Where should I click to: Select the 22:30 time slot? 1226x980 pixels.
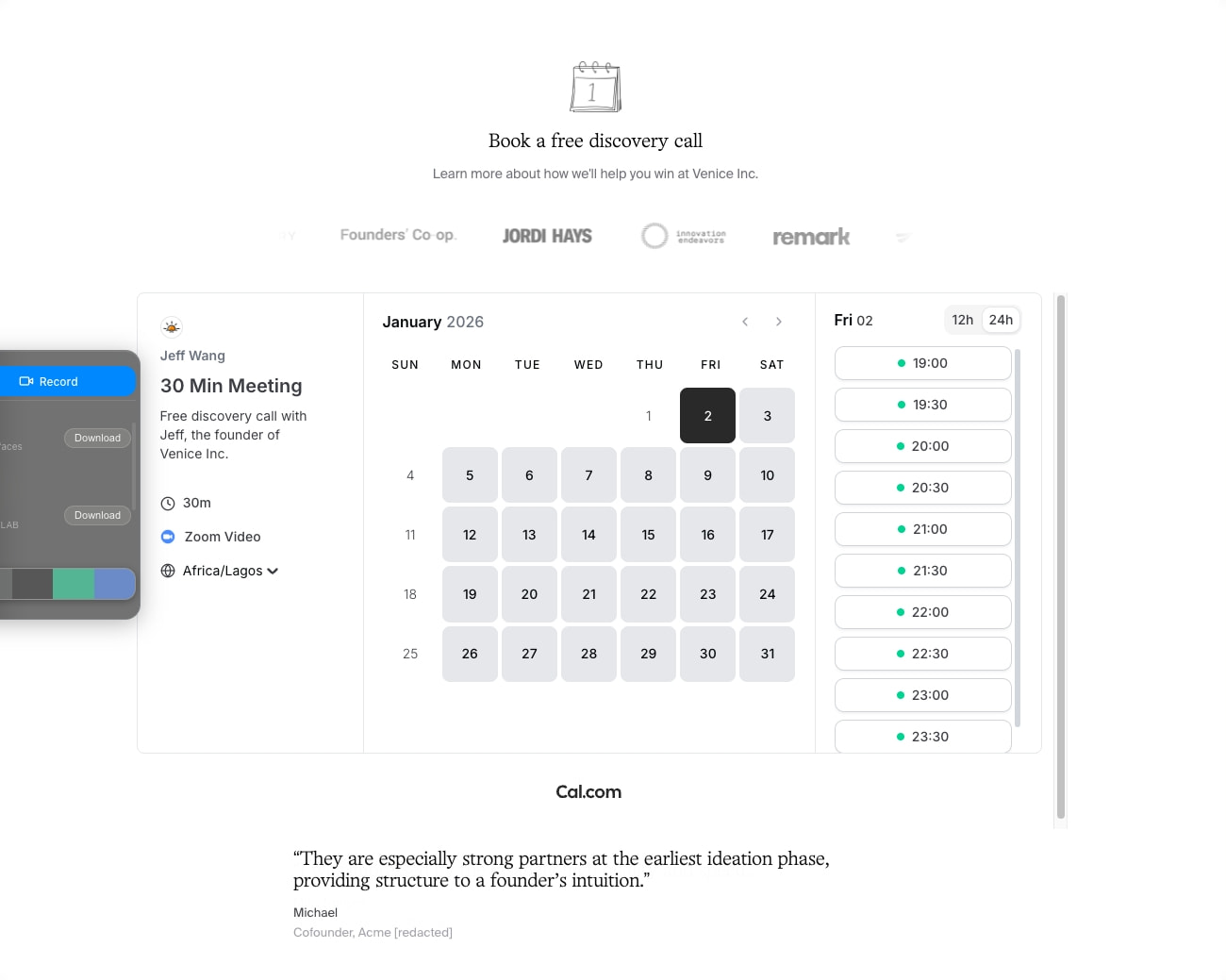pyautogui.click(x=923, y=654)
